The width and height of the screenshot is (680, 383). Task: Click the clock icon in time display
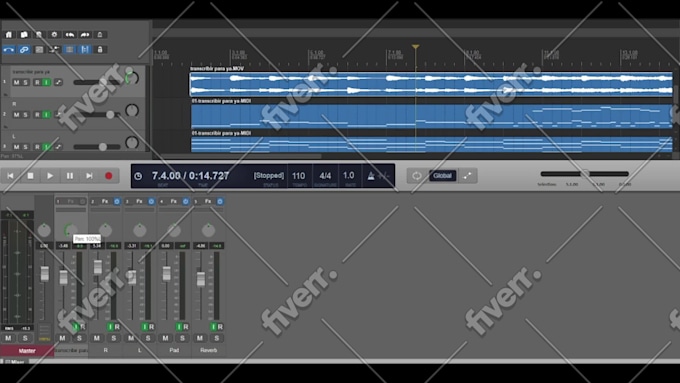138,176
